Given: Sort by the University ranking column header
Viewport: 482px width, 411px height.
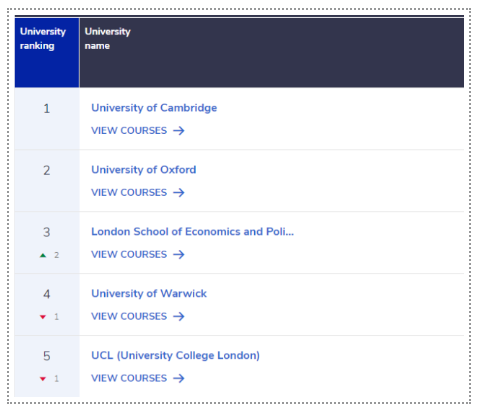Looking at the screenshot, I should tap(47, 52).
